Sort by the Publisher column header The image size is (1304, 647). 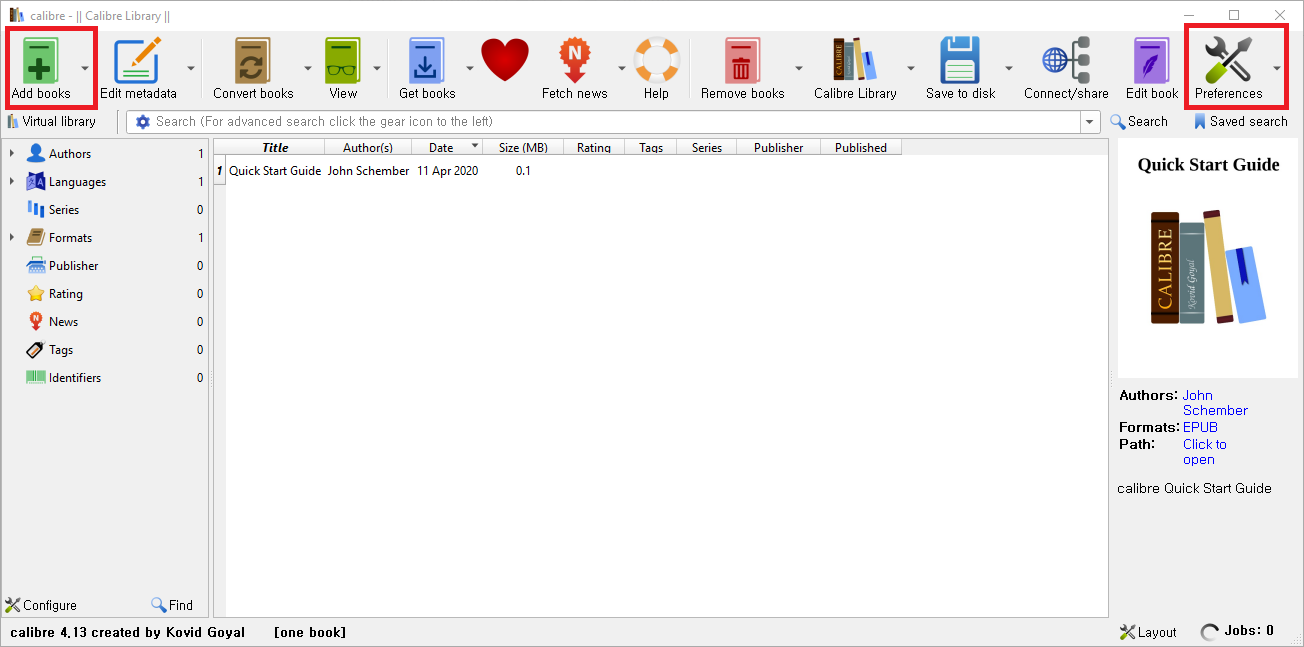pyautogui.click(x=779, y=147)
